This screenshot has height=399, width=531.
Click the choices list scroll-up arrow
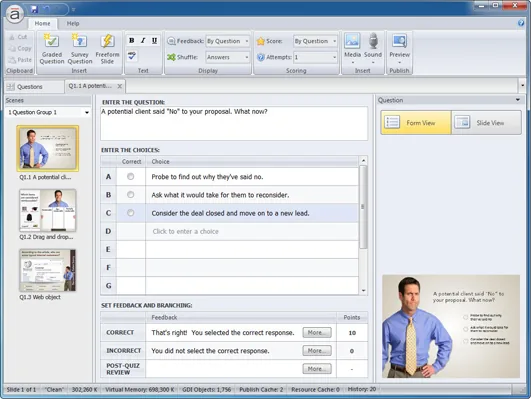click(x=363, y=160)
